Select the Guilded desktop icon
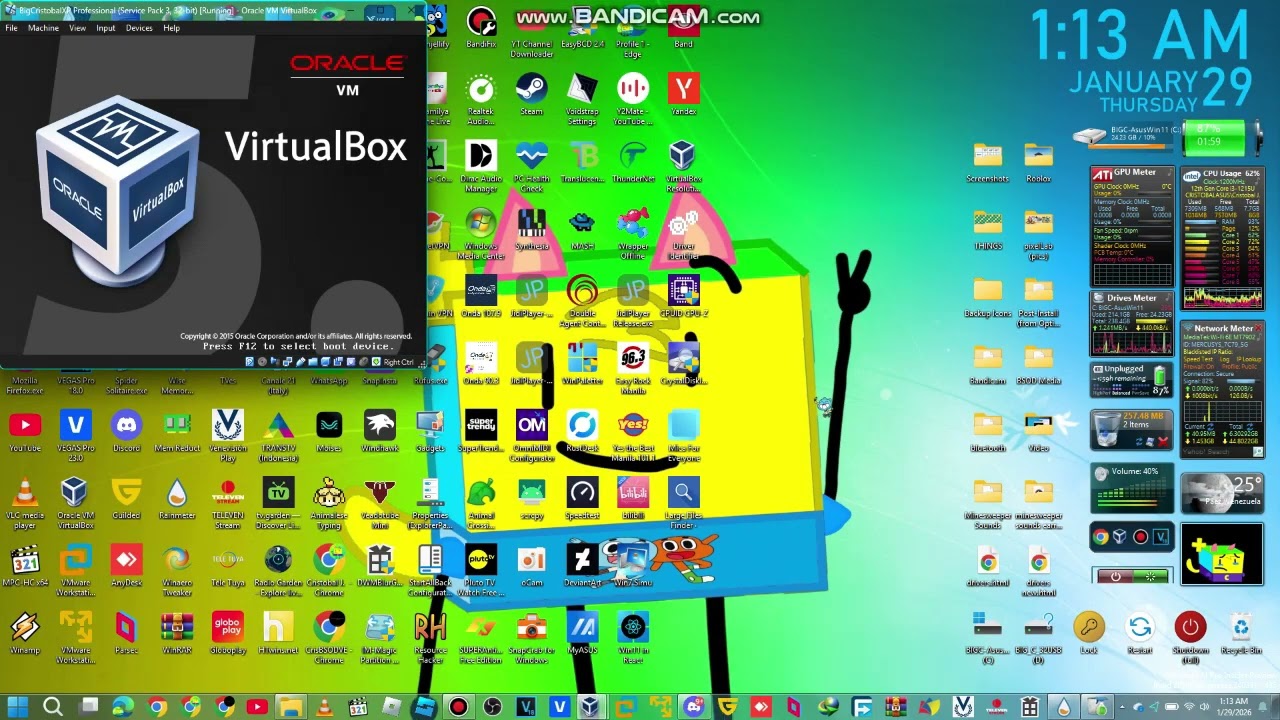1280x720 pixels. tap(126, 498)
